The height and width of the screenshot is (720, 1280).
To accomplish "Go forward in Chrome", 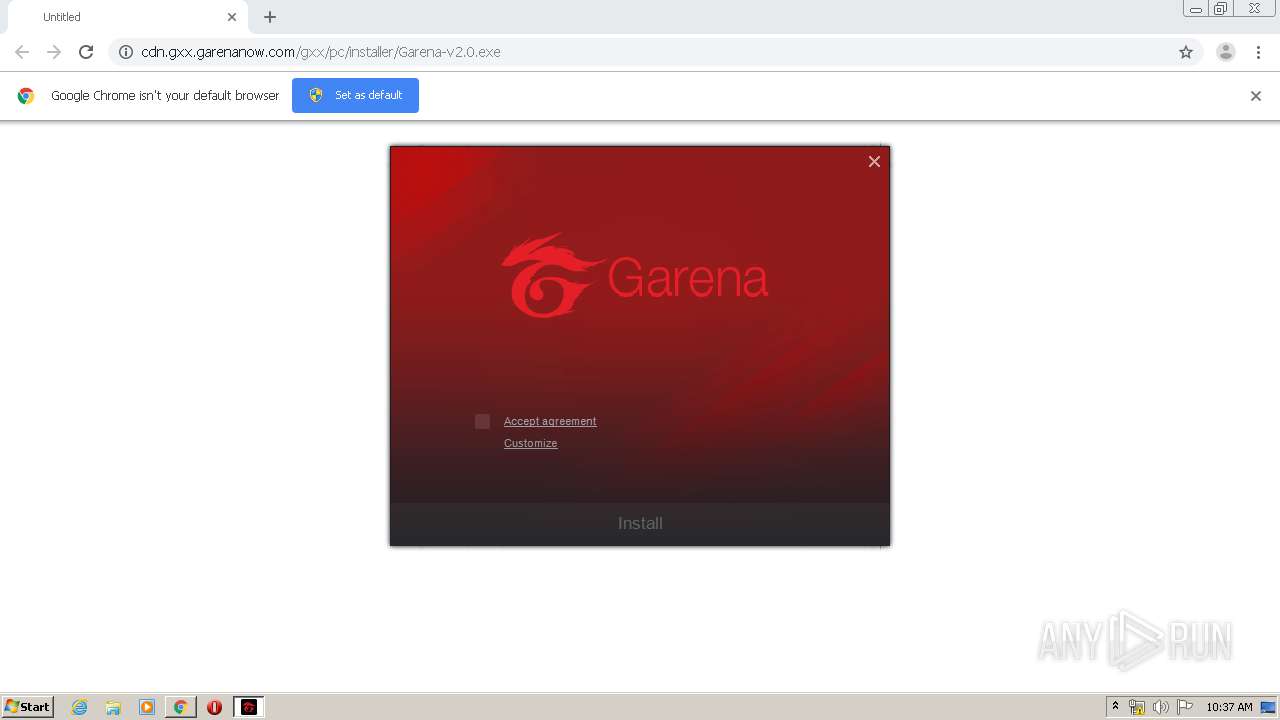I will (x=54, y=52).
